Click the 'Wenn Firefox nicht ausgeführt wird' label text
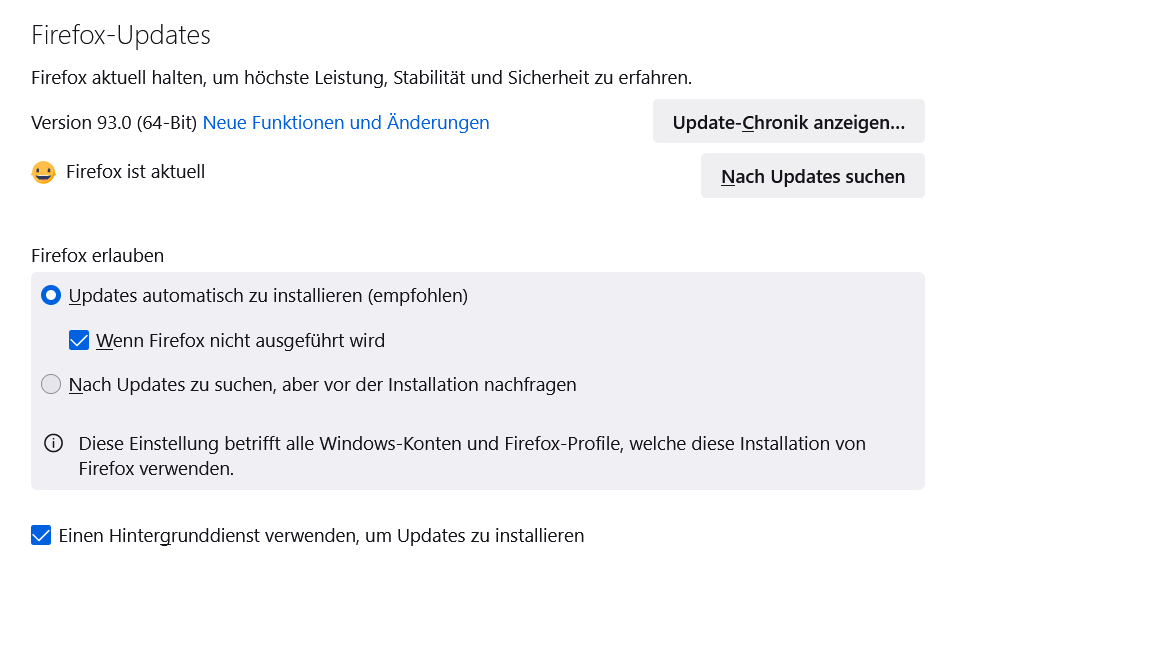Viewport: 1152px width, 648px height. (x=240, y=340)
